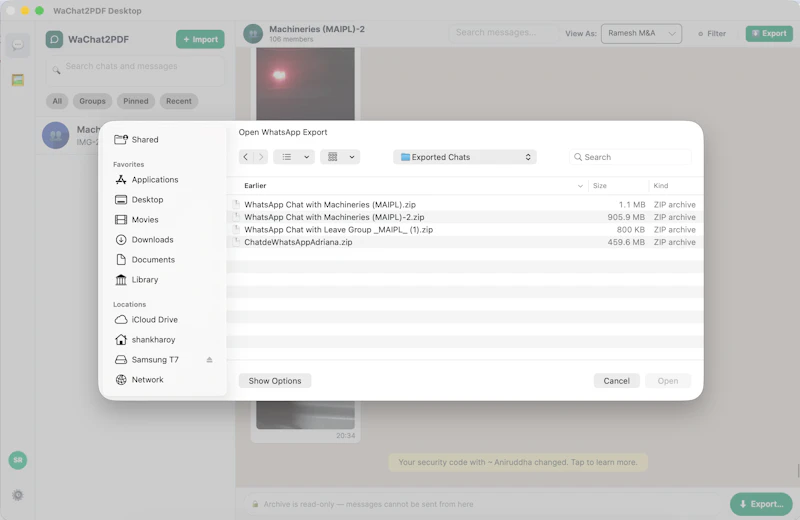Open Movies folder in Favorites
Image resolution: width=800 pixels, height=520 pixels.
pyautogui.click(x=136, y=219)
